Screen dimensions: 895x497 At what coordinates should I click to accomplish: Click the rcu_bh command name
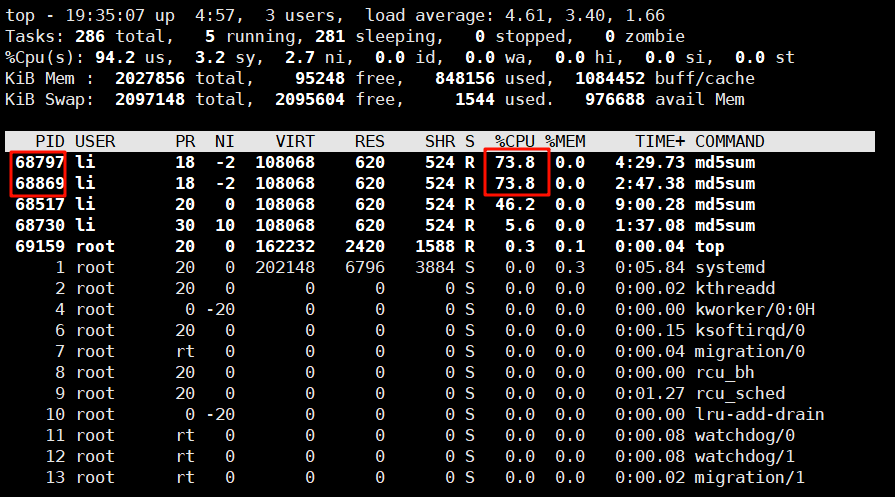725,373
